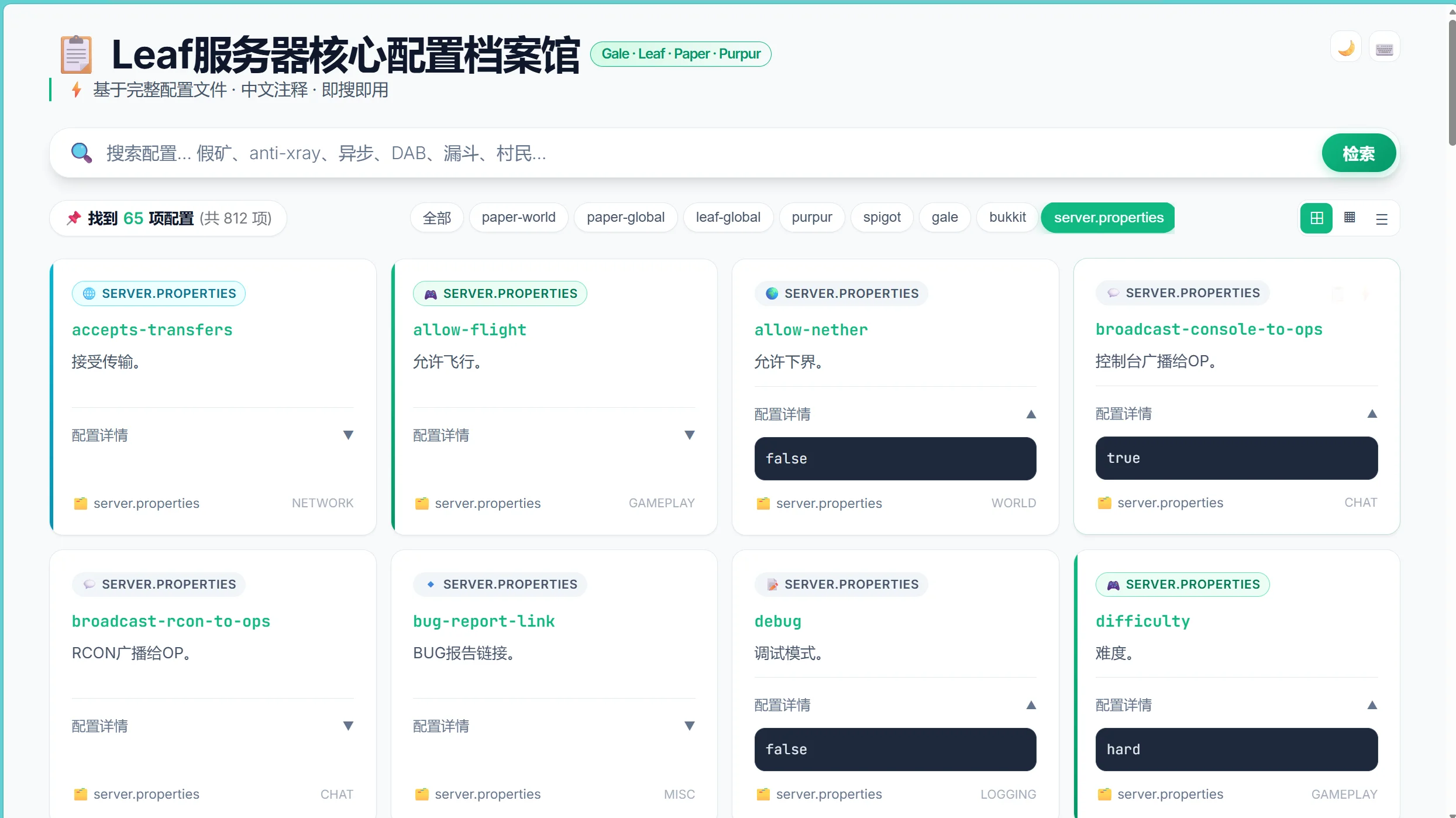Switch to the list view layout
Viewport: 1456px width, 818px height.
click(x=1382, y=218)
